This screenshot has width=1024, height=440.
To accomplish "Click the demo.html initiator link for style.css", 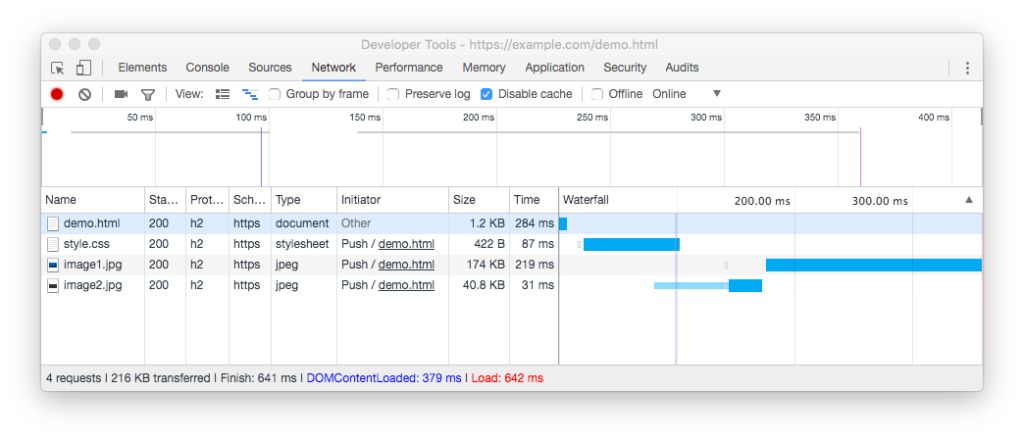I will (406, 244).
